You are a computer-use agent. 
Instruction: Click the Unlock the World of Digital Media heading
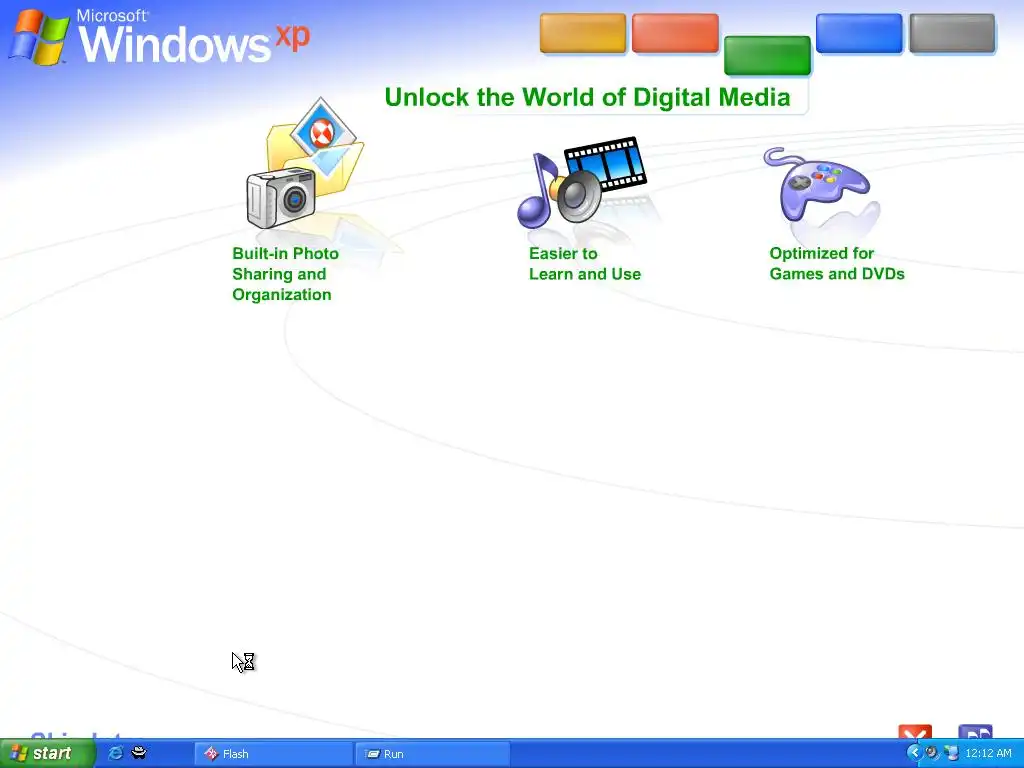coord(587,97)
